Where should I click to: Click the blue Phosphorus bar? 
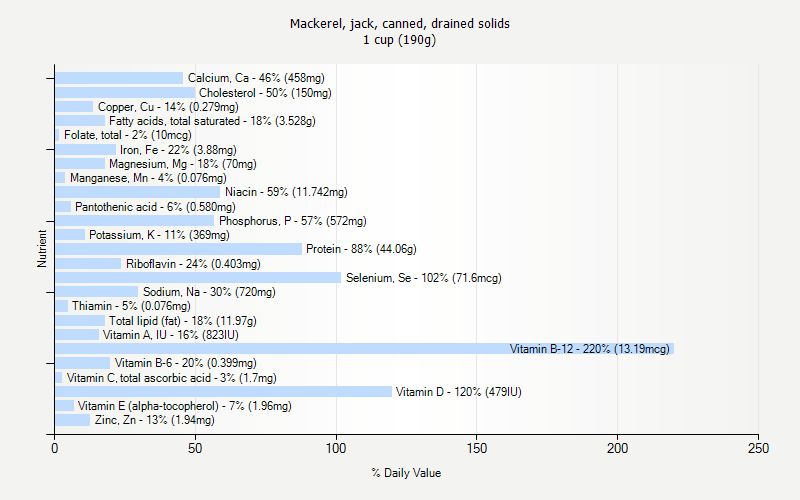tap(135, 220)
